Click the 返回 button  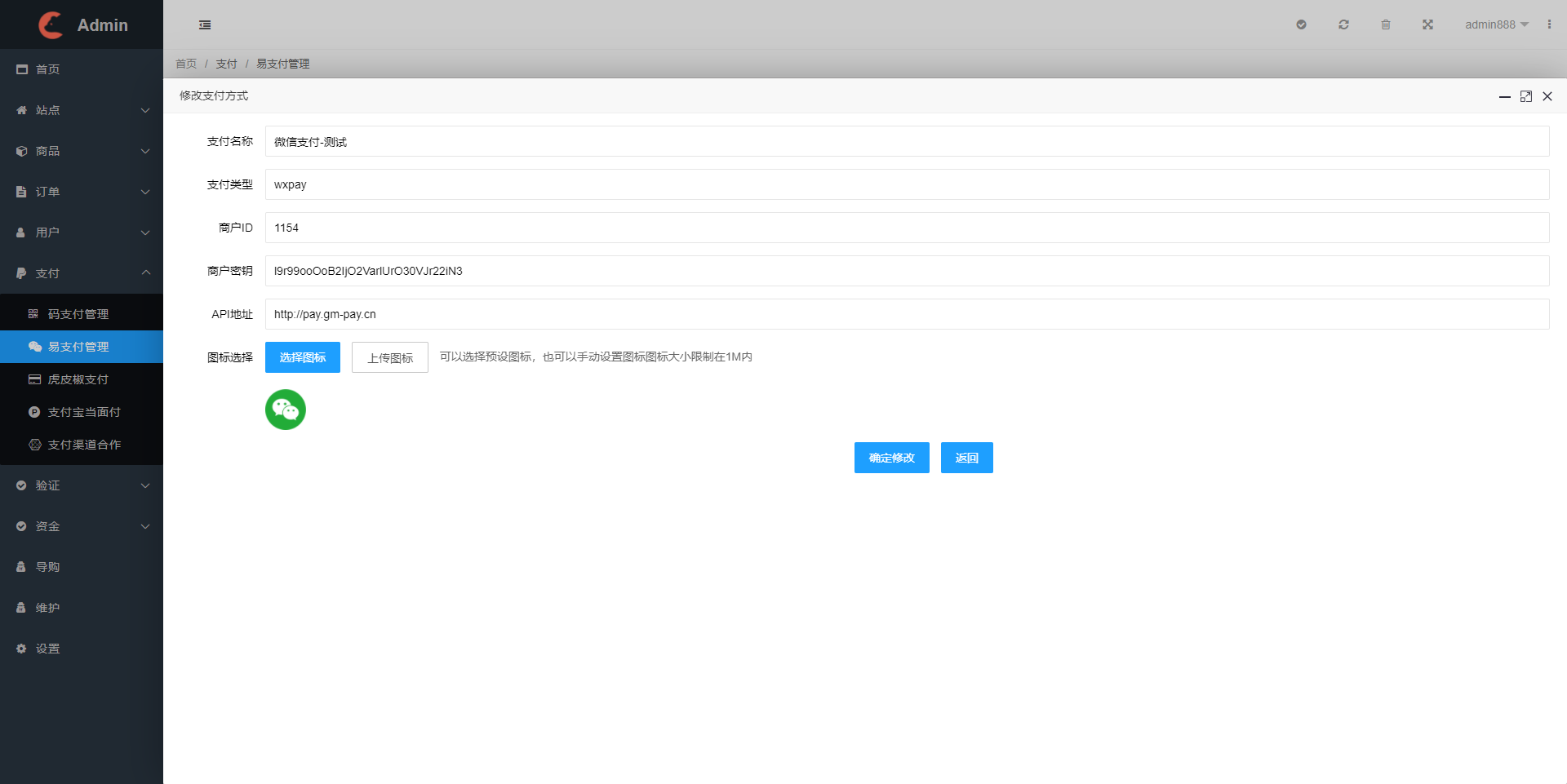966,458
